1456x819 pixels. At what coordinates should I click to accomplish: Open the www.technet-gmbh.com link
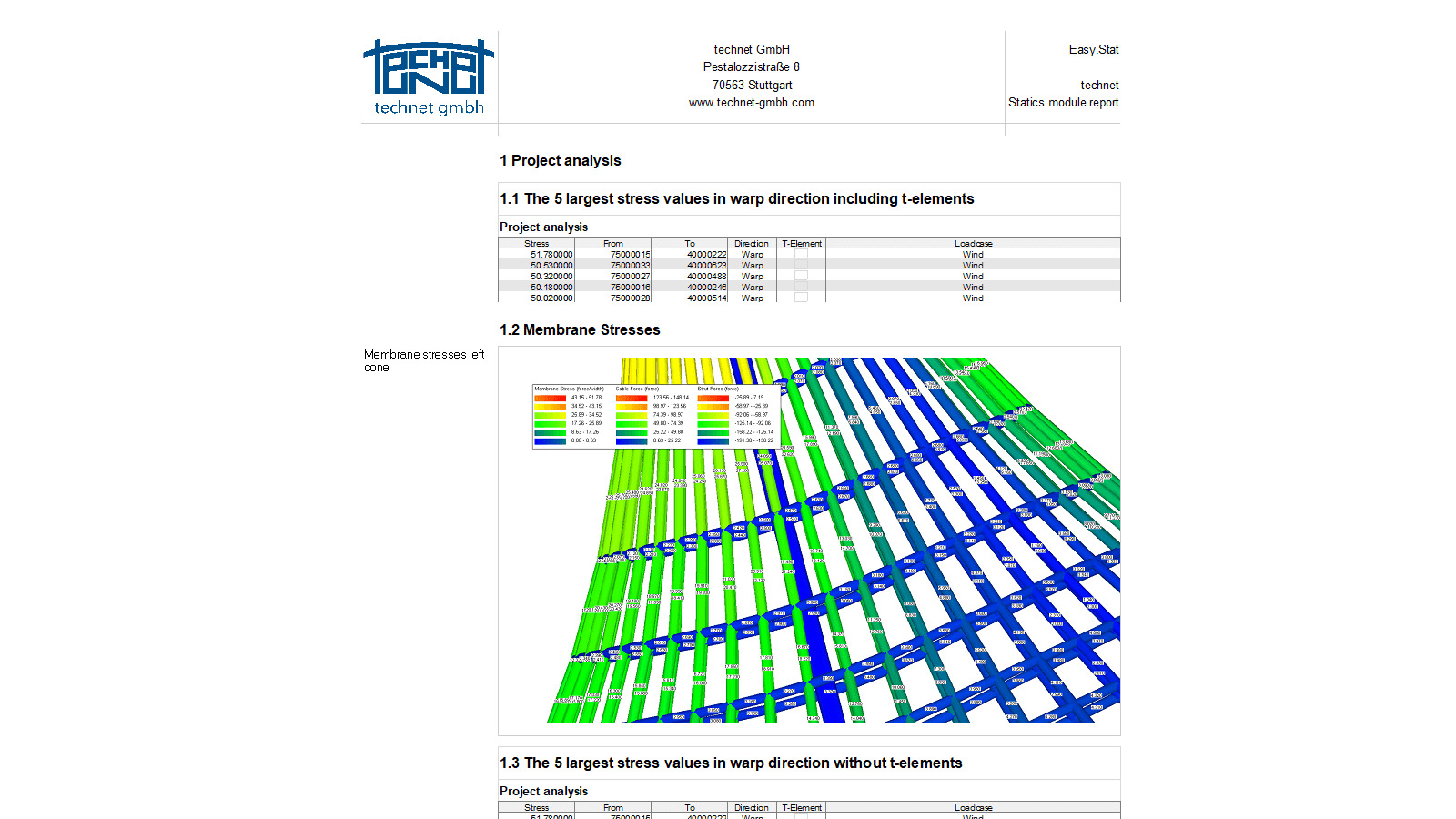[751, 103]
